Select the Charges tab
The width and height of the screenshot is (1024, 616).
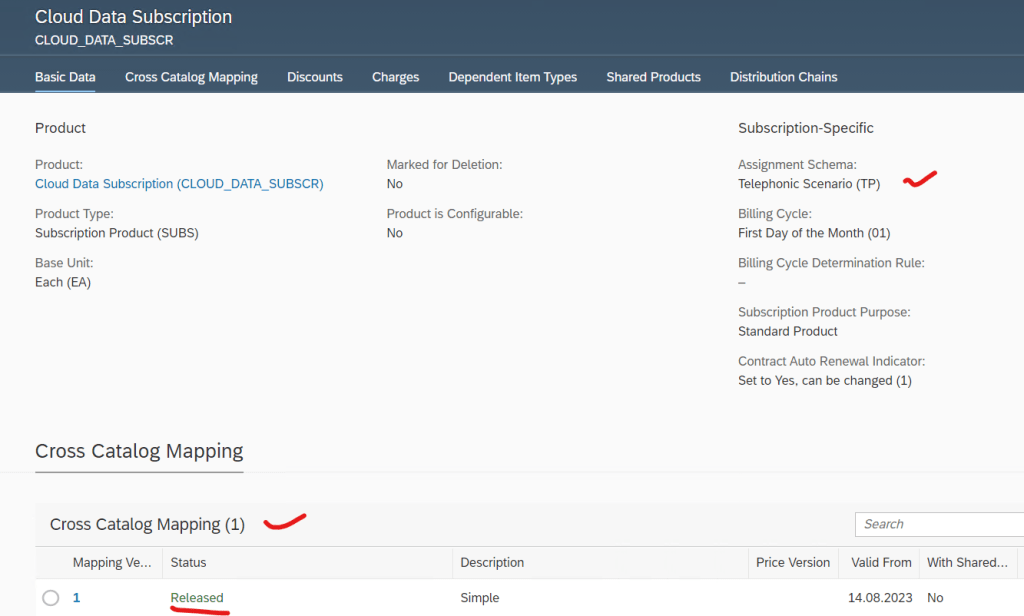[x=395, y=77]
